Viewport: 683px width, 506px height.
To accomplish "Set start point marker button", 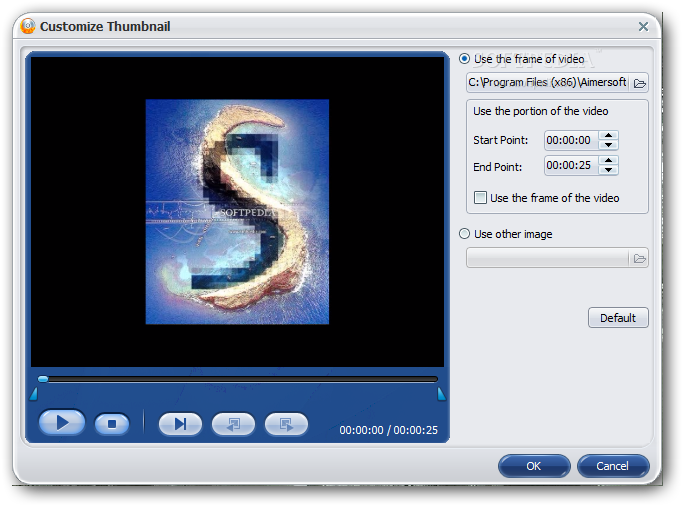I will [233, 424].
